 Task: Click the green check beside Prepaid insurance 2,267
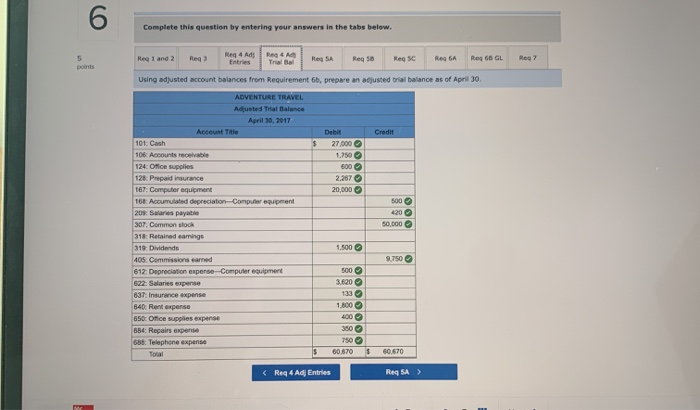(x=358, y=178)
